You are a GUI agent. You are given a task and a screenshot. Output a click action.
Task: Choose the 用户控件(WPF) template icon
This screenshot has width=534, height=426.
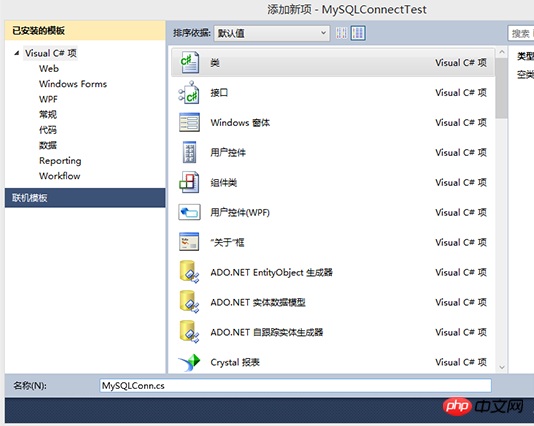point(189,212)
